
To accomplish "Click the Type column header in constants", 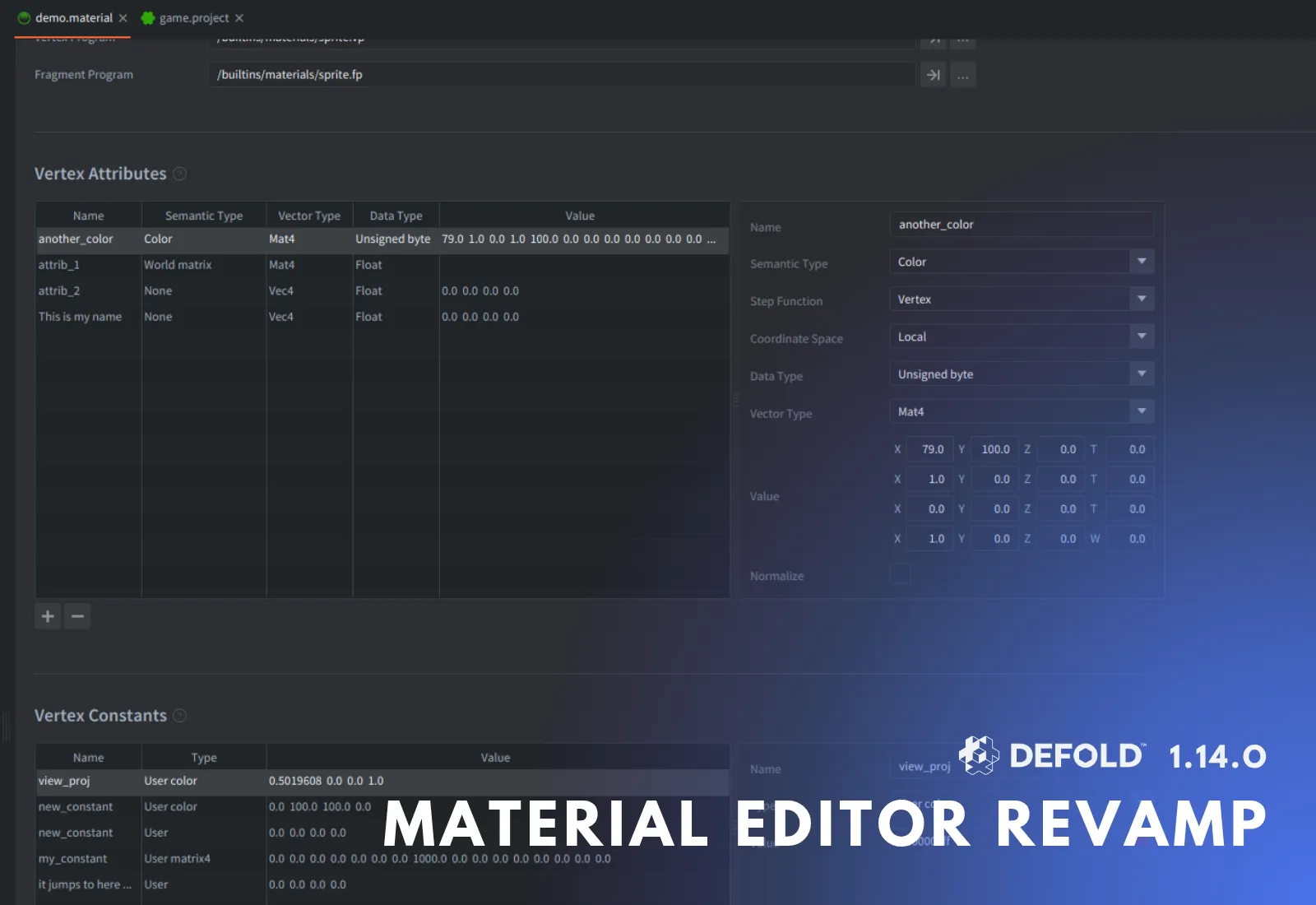I will click(204, 758).
